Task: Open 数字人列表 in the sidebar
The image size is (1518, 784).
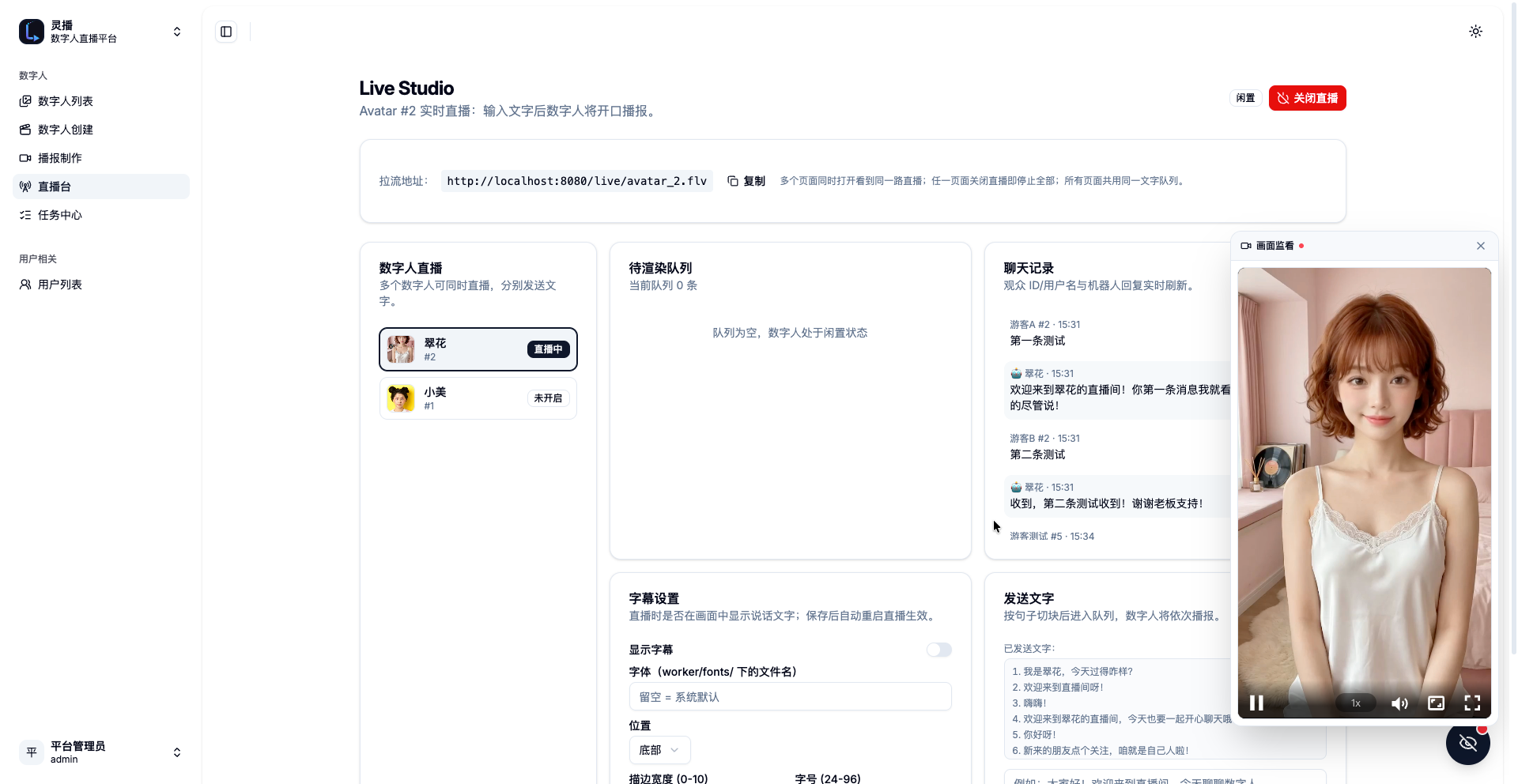Action: coord(101,101)
